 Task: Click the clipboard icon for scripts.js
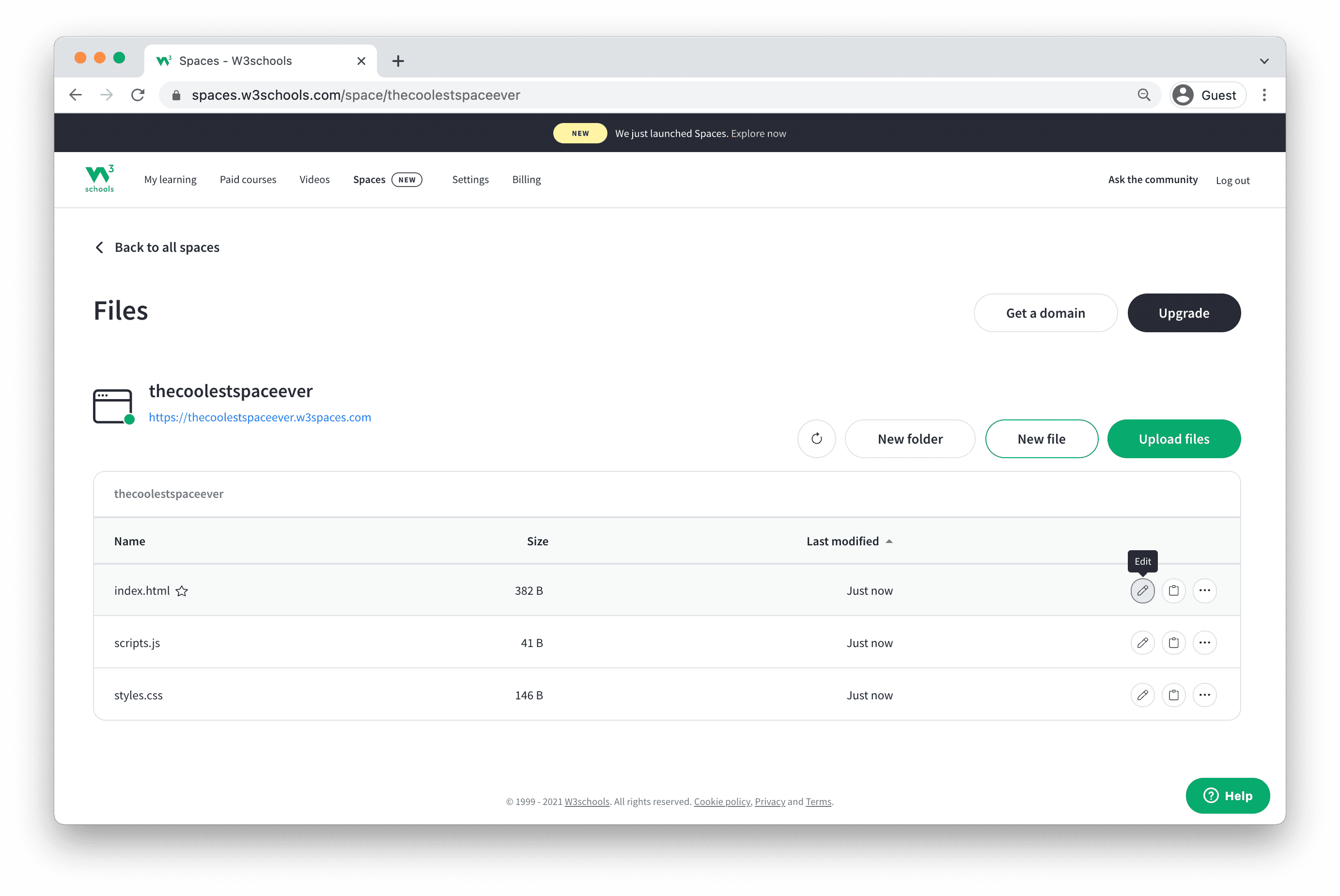coord(1173,643)
